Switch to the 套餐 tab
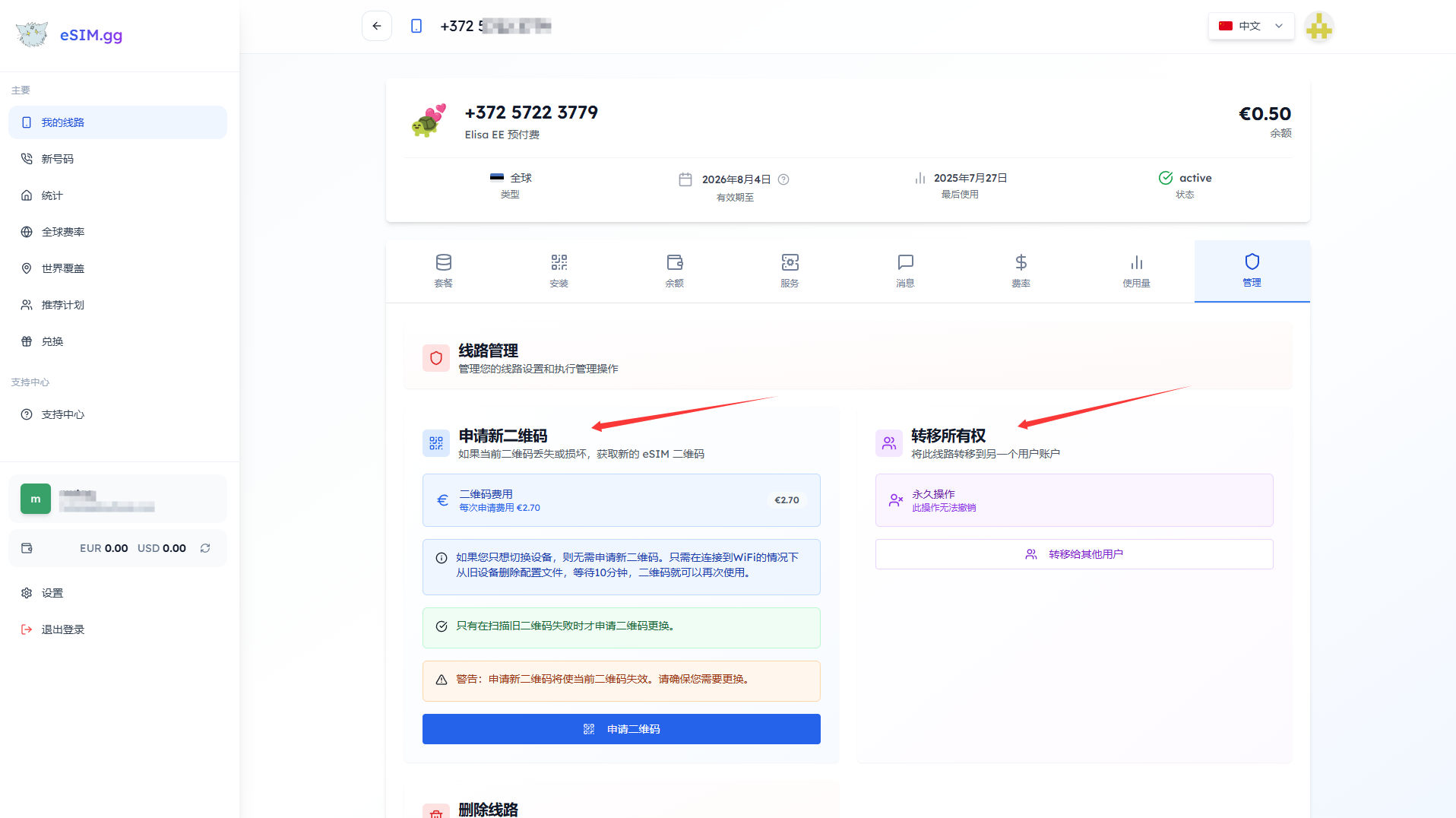1456x818 pixels. pos(443,271)
